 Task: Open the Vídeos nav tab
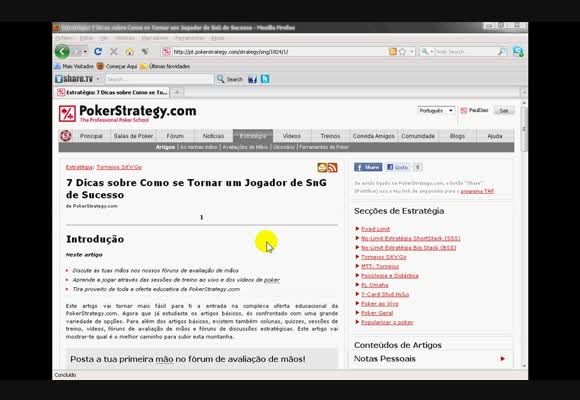click(x=291, y=136)
